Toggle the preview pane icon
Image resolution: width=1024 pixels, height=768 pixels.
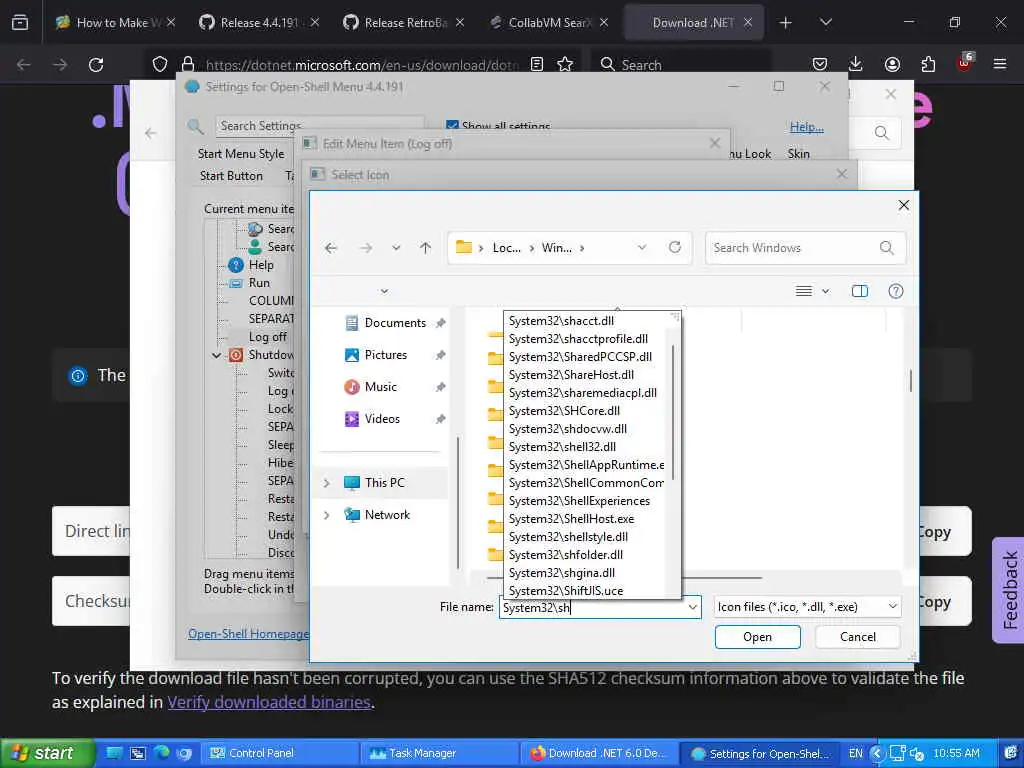859,291
